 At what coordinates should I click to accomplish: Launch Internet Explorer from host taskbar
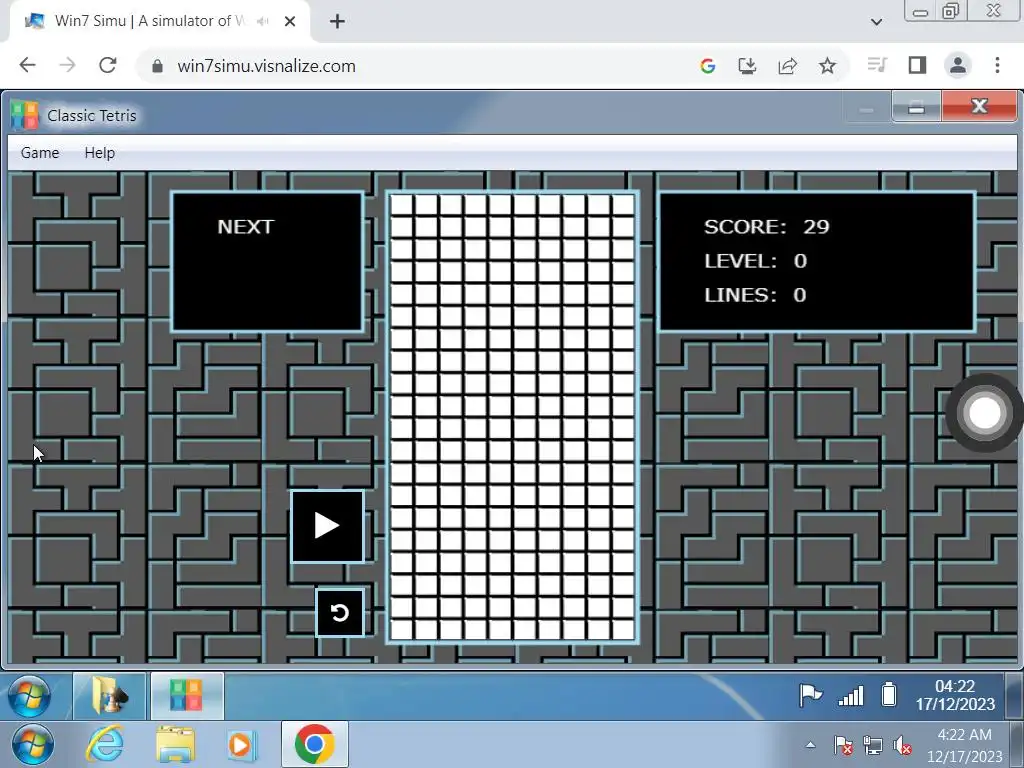click(105, 744)
